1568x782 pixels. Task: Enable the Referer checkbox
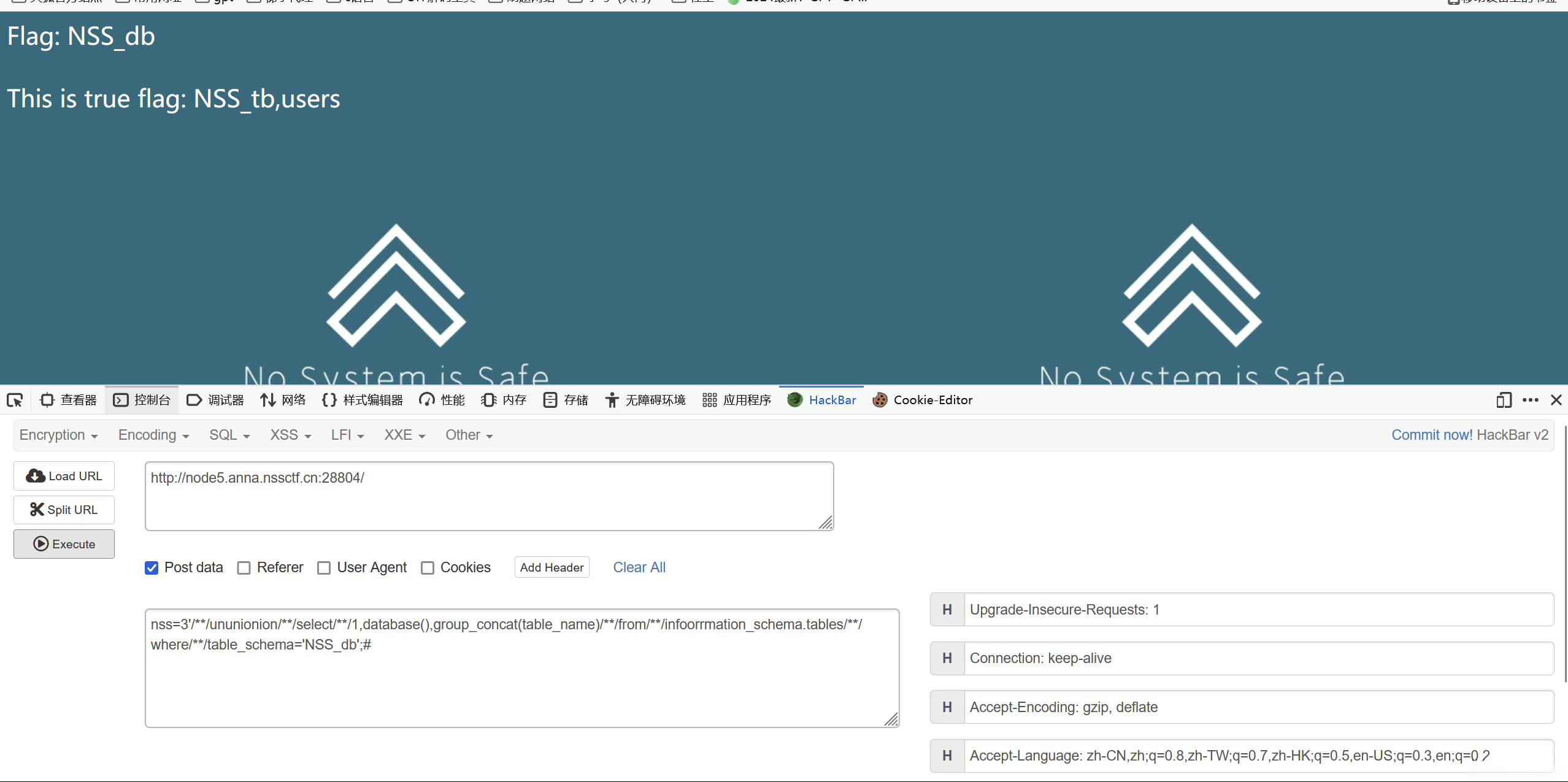pyautogui.click(x=244, y=568)
